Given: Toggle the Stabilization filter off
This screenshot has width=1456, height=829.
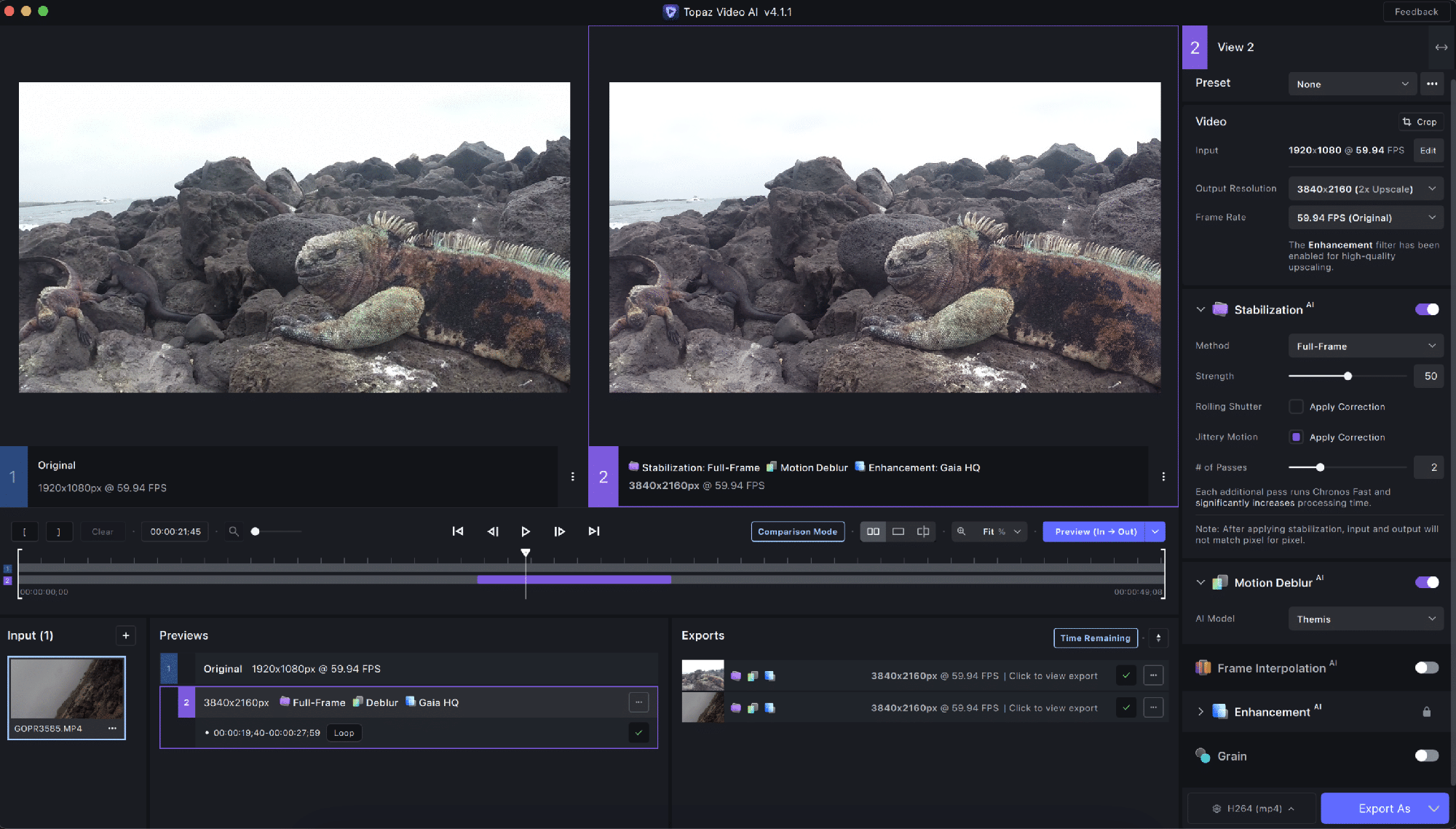Looking at the screenshot, I should pyautogui.click(x=1427, y=309).
